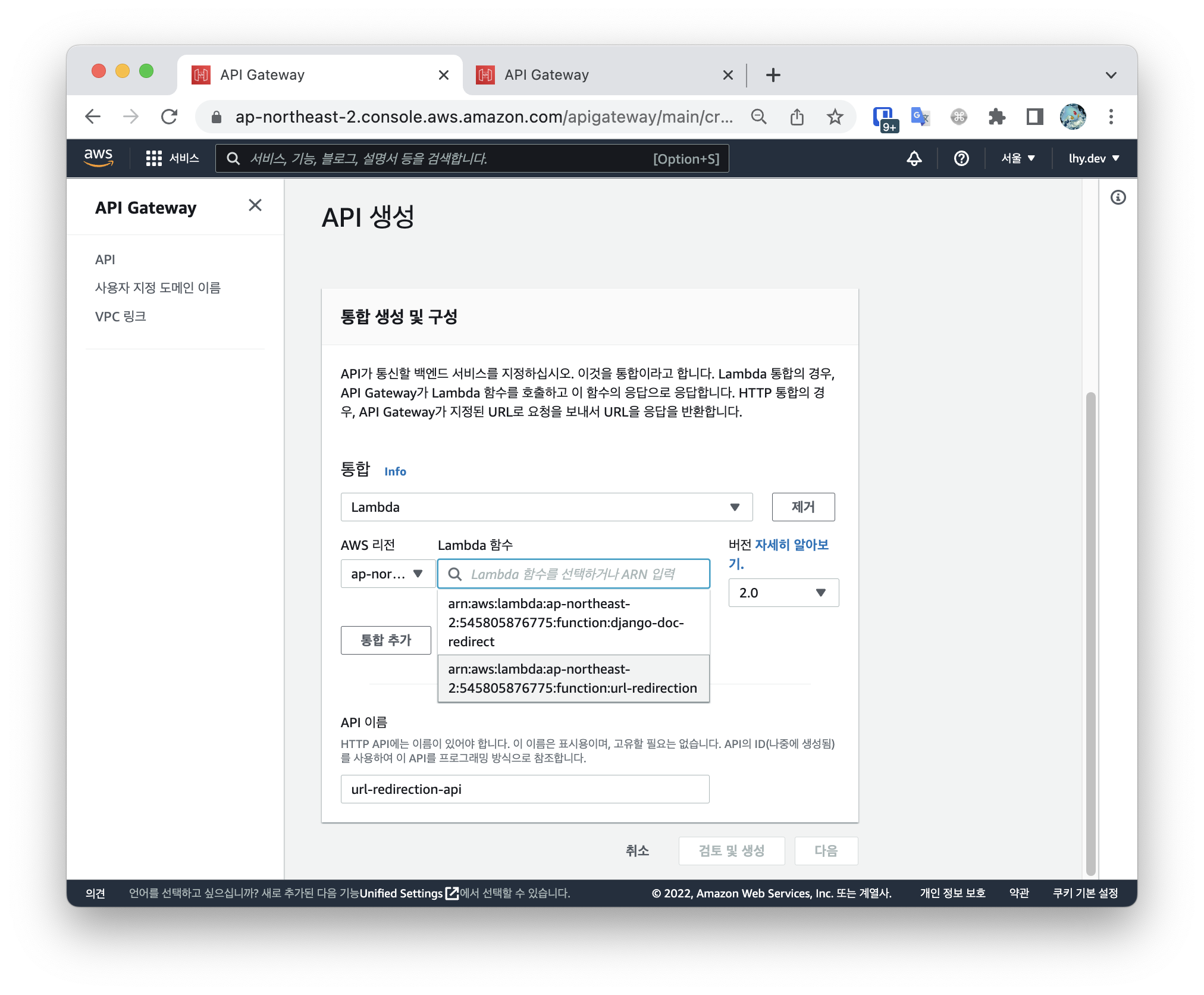Click the gray command-key extension icon

pyautogui.click(x=959, y=117)
